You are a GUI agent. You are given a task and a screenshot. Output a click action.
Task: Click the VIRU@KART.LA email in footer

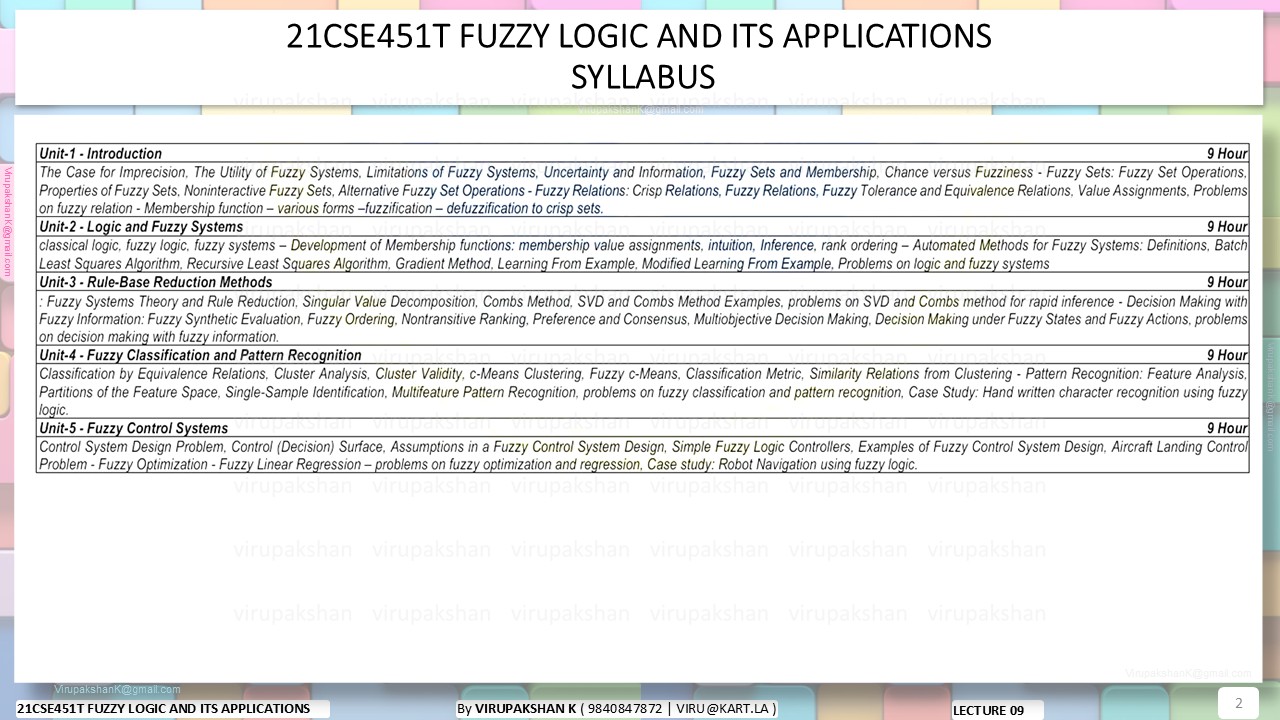(x=723, y=709)
